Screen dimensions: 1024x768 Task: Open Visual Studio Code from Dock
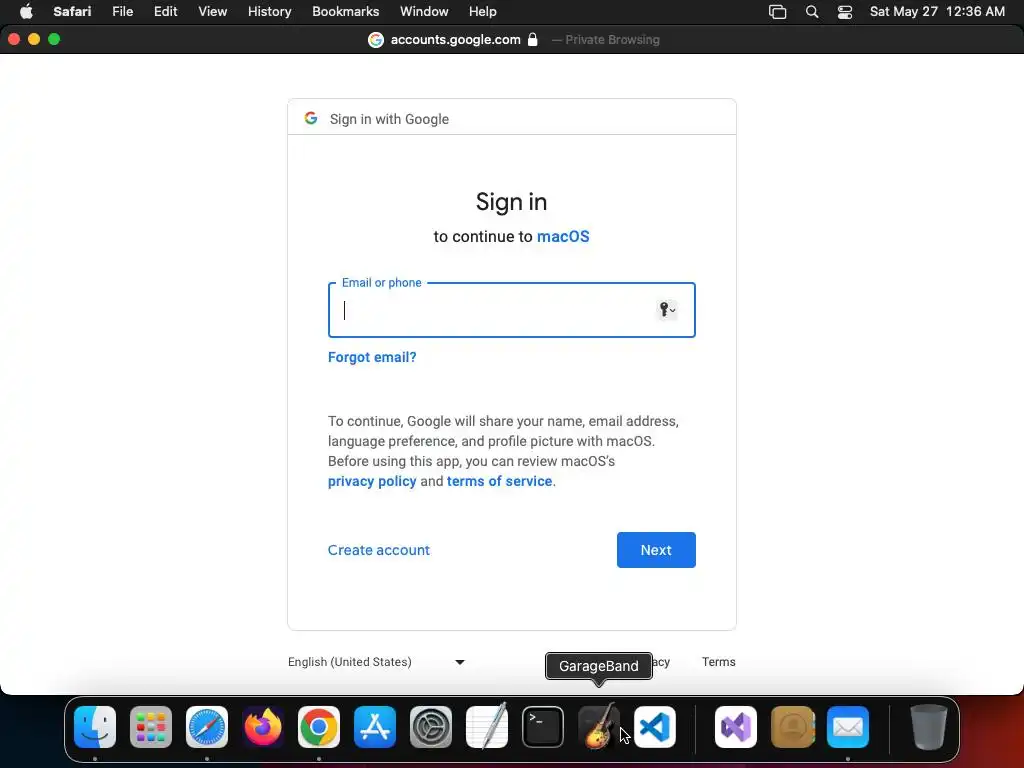click(655, 727)
